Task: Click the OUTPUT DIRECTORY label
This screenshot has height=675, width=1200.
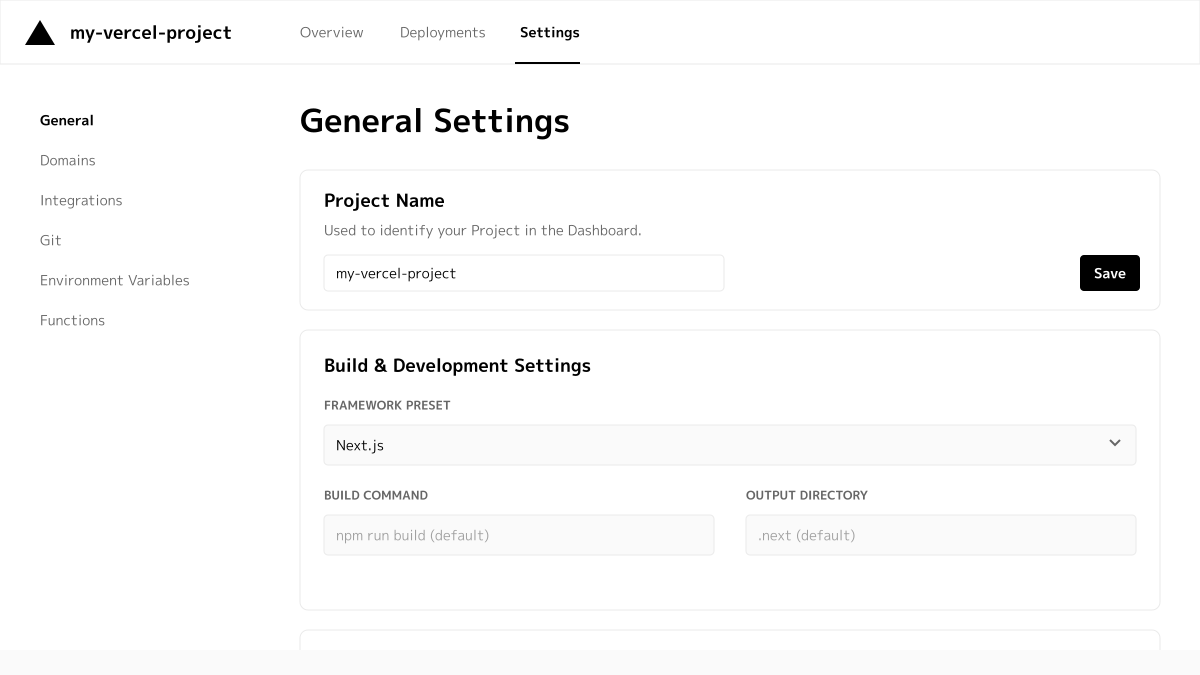Action: click(807, 495)
